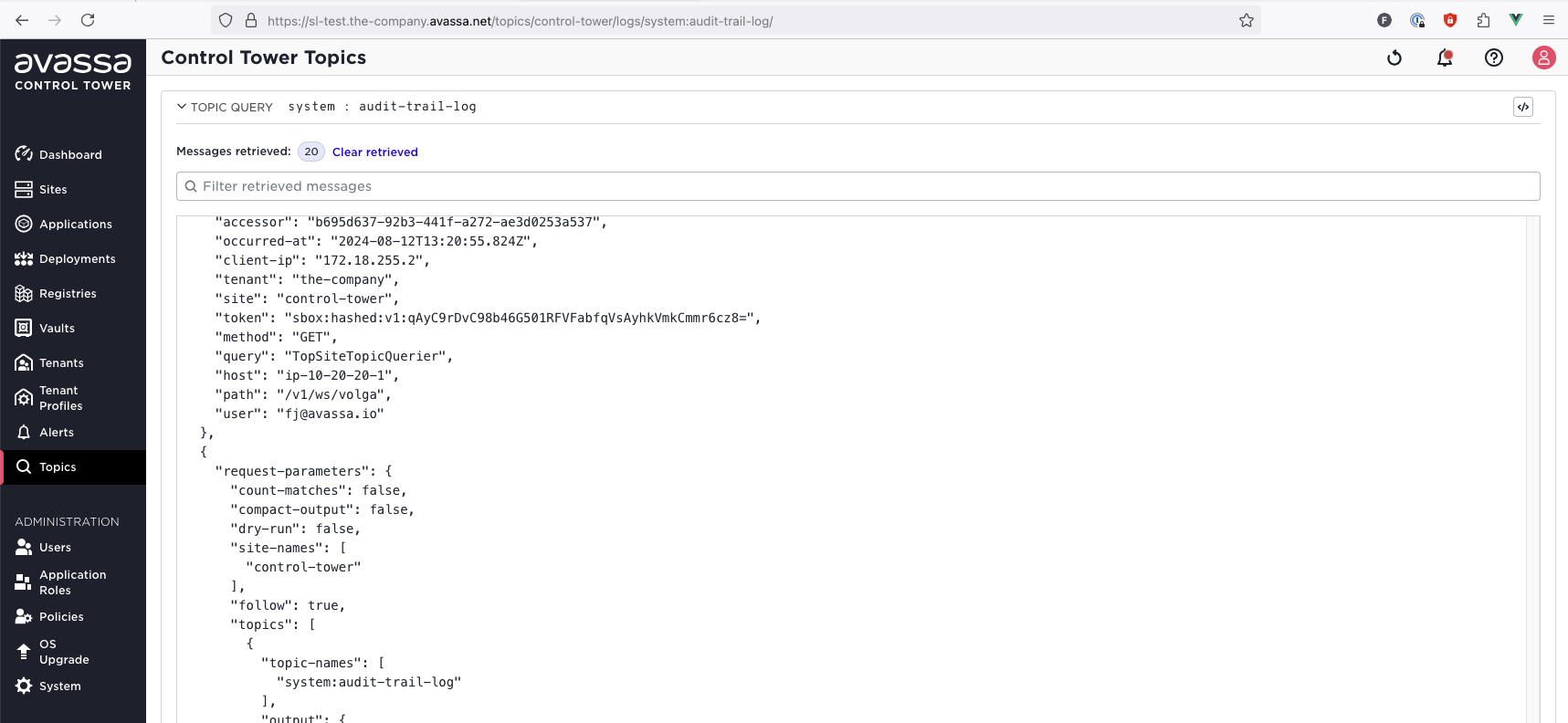This screenshot has height=723, width=1568.
Task: Open the help question mark icon
Action: click(x=1494, y=58)
